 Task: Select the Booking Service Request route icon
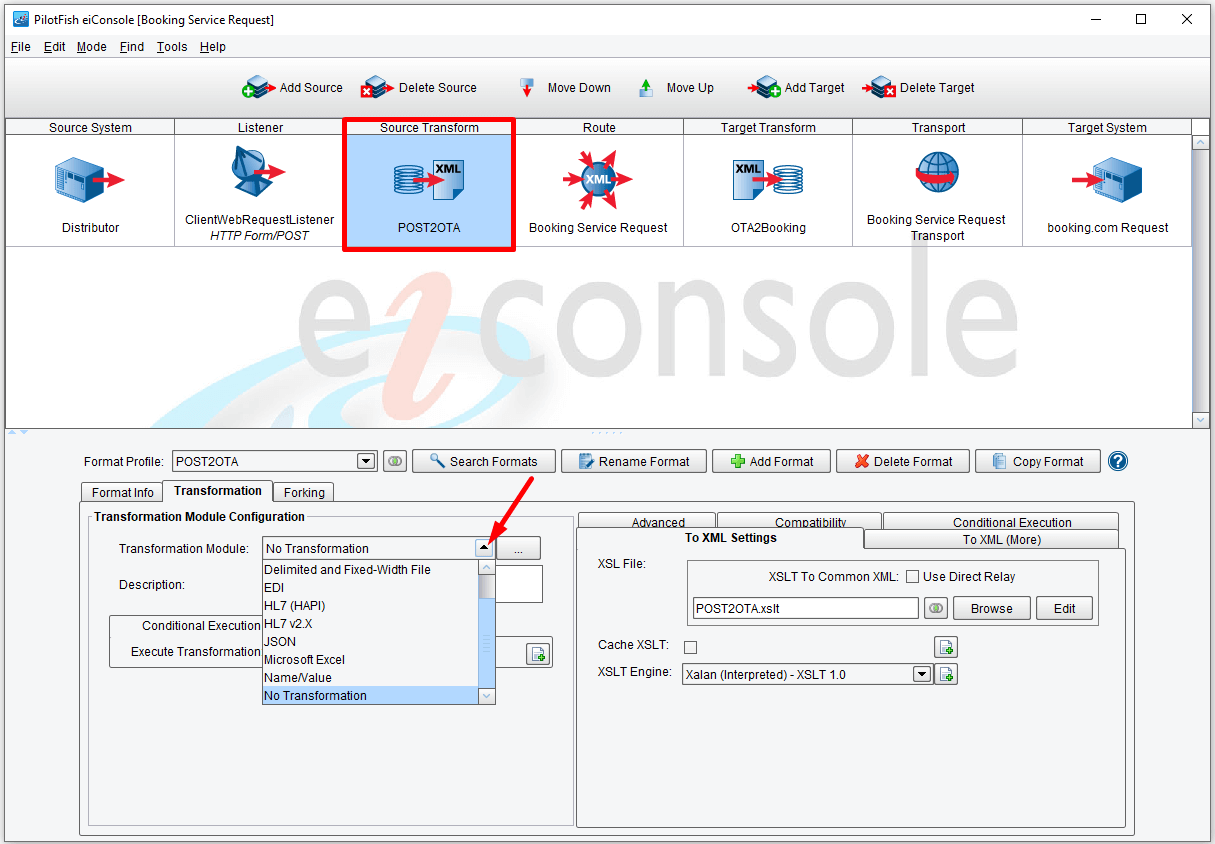(x=598, y=180)
